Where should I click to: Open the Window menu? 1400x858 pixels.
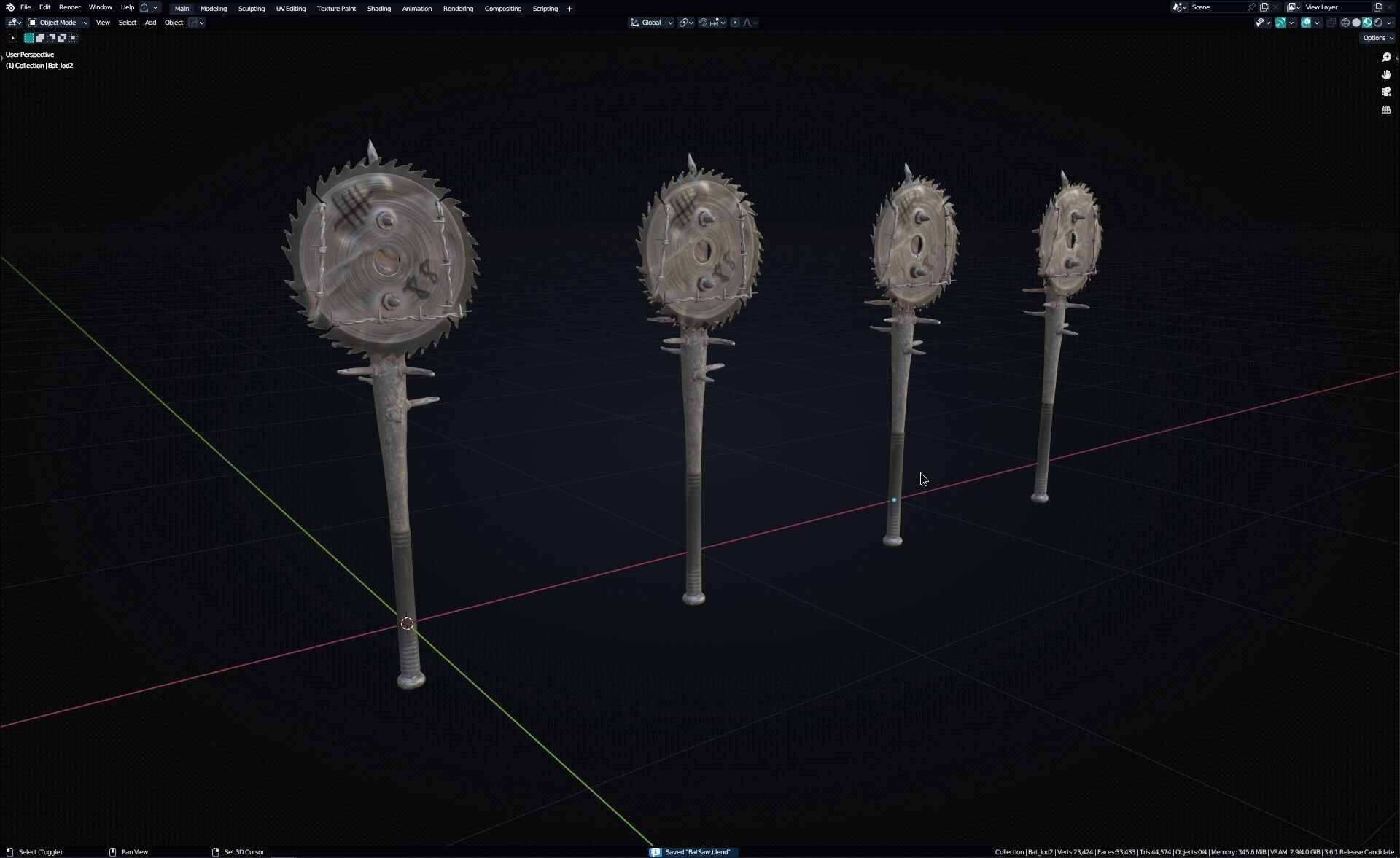(101, 7)
